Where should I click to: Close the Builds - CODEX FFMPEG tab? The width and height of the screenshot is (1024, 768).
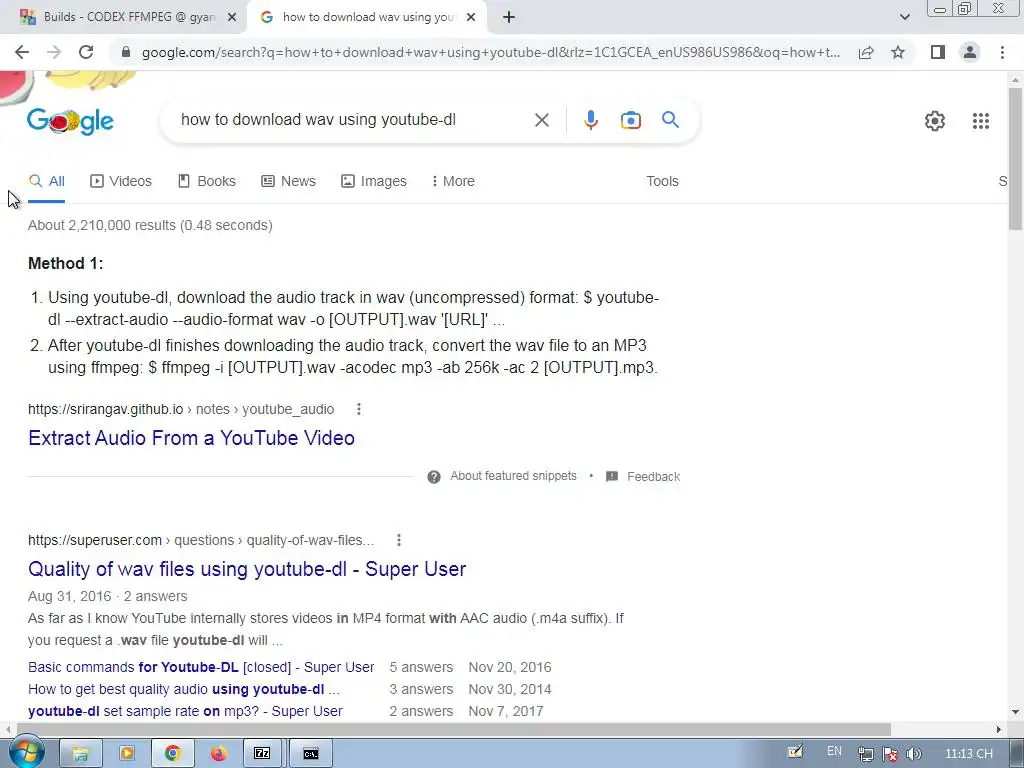(x=232, y=18)
